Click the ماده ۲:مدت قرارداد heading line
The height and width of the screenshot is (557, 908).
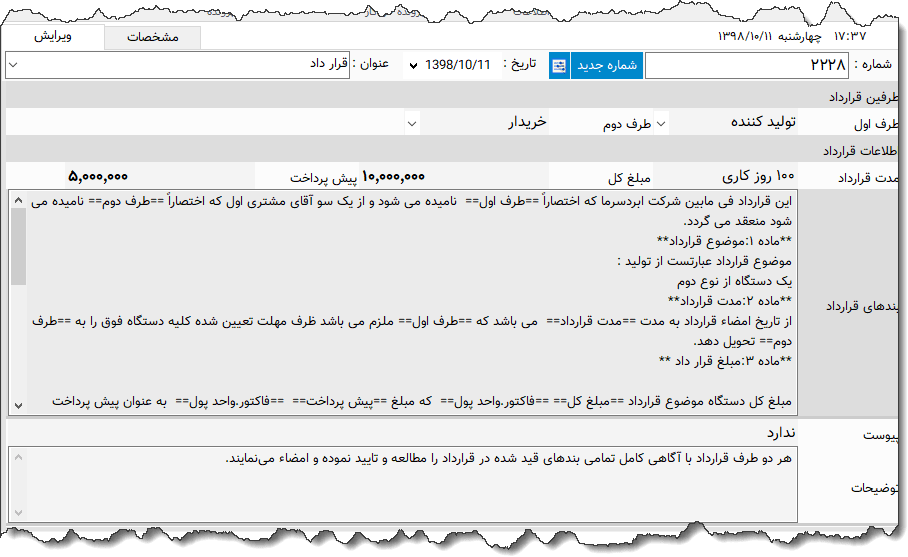click(730, 301)
